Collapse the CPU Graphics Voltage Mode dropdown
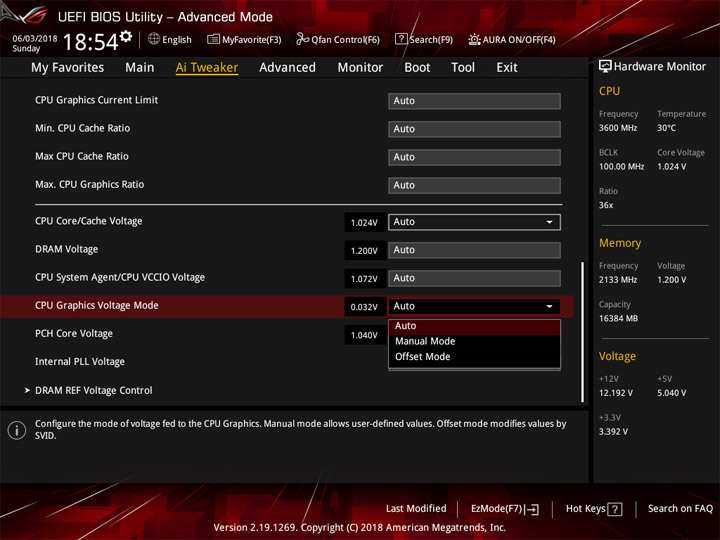The image size is (720, 540). 474,306
